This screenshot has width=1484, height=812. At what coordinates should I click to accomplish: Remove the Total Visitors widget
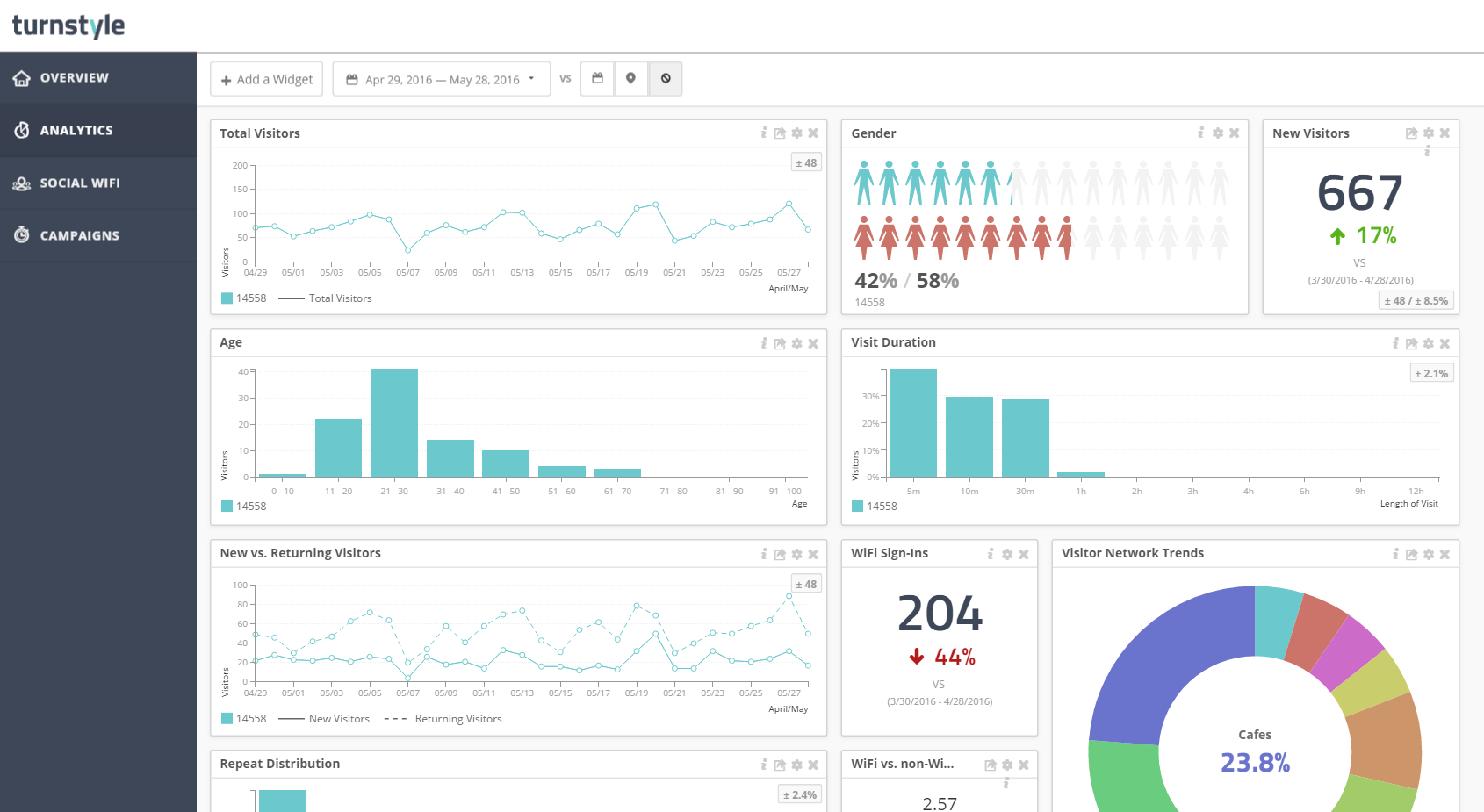[x=813, y=133]
